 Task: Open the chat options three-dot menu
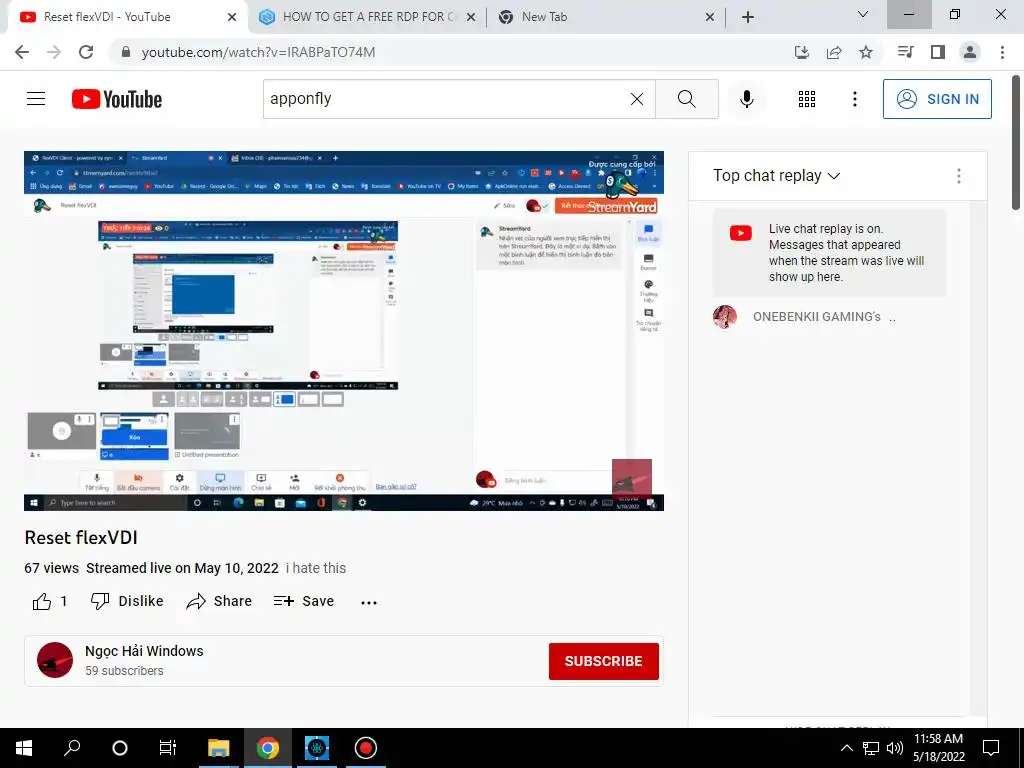(958, 176)
